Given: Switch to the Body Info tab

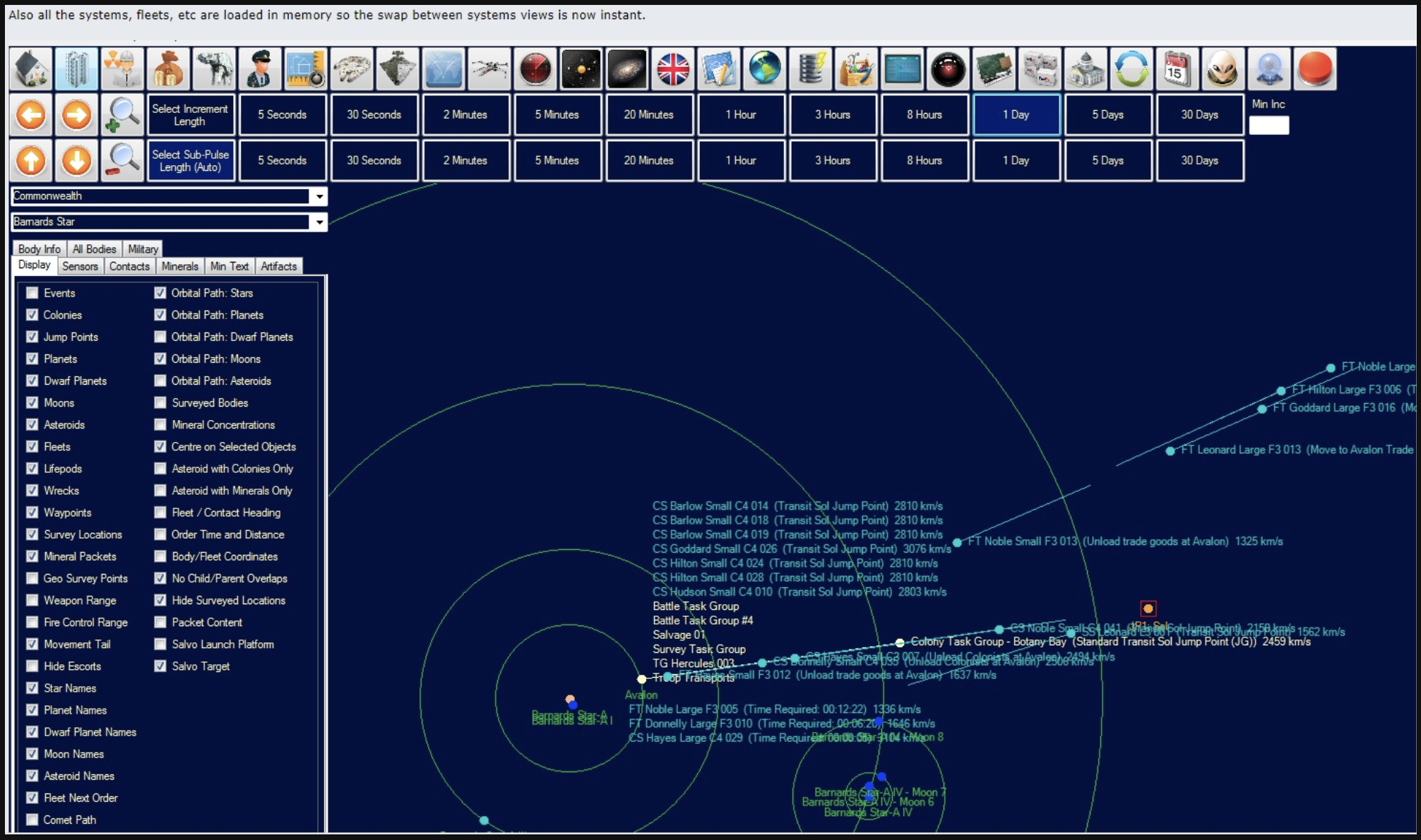Looking at the screenshot, I should click(x=40, y=249).
